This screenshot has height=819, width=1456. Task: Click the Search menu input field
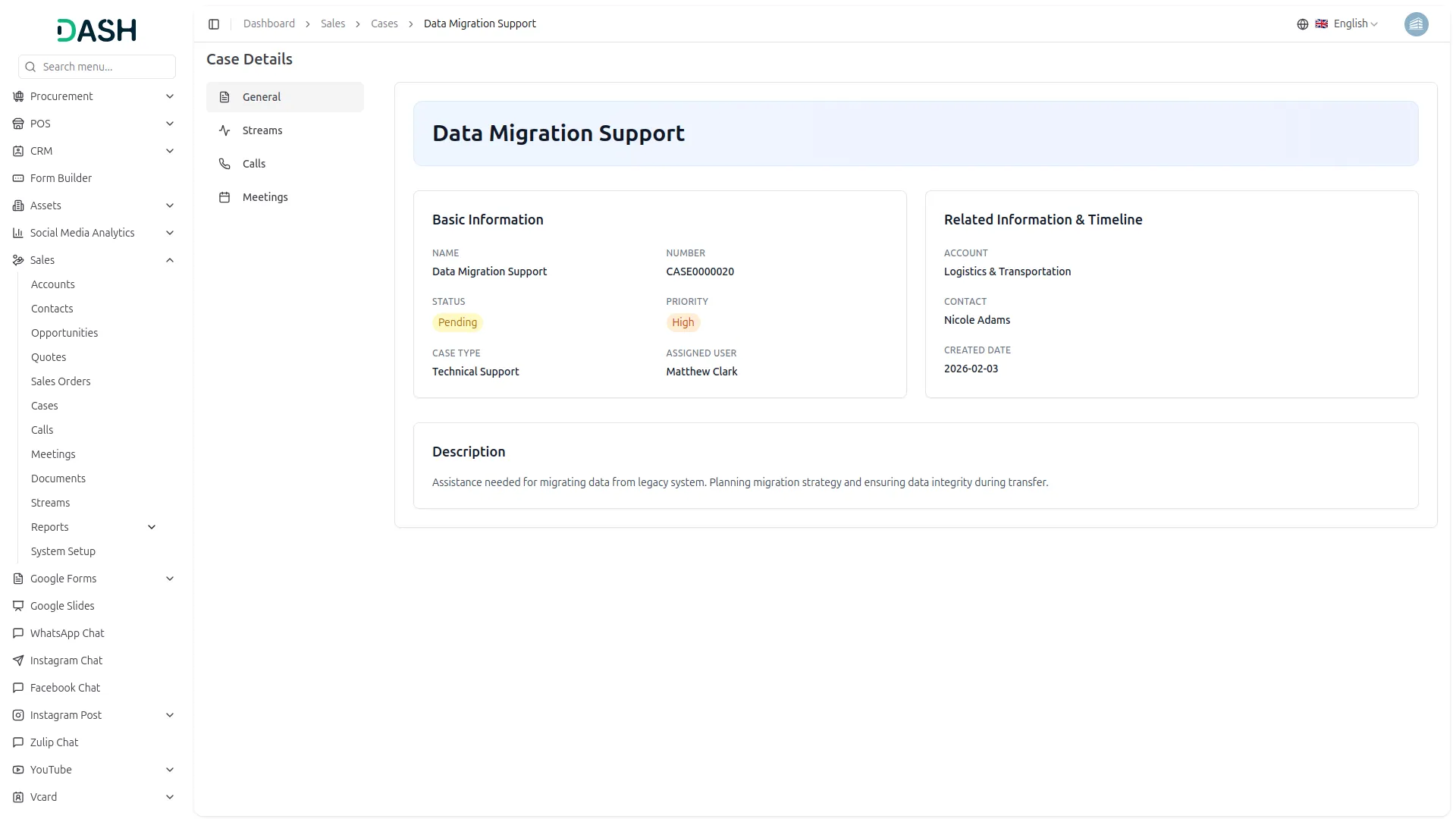[97, 67]
